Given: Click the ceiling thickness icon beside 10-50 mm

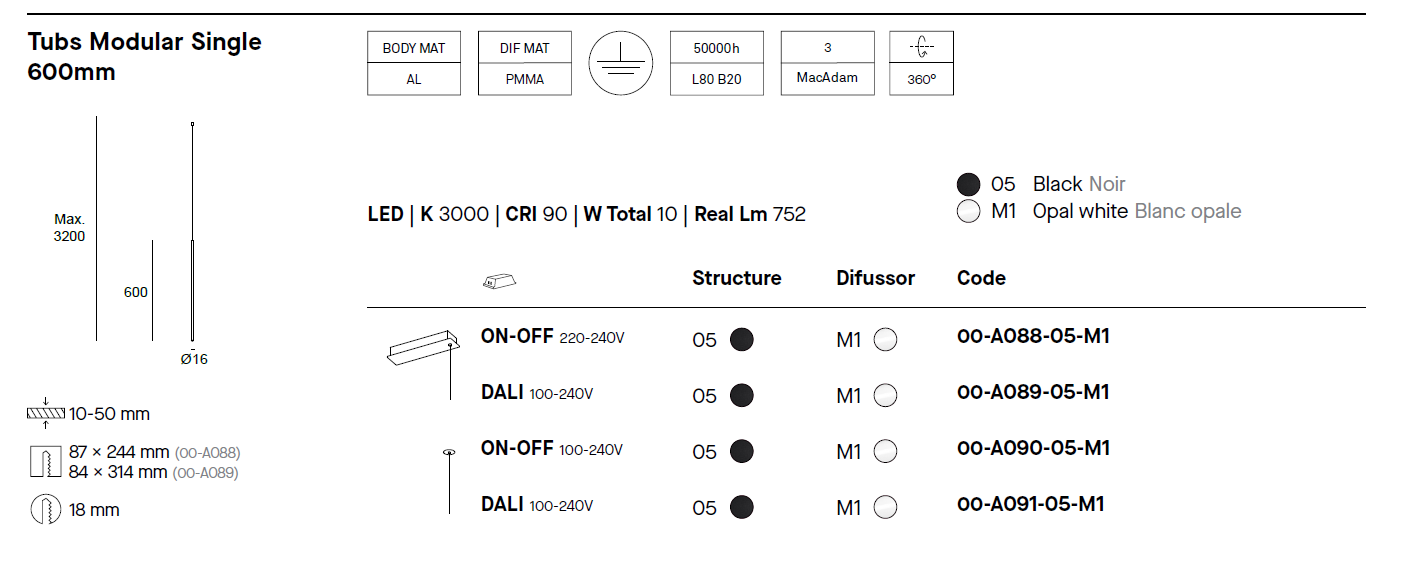Looking at the screenshot, I should [x=46, y=413].
